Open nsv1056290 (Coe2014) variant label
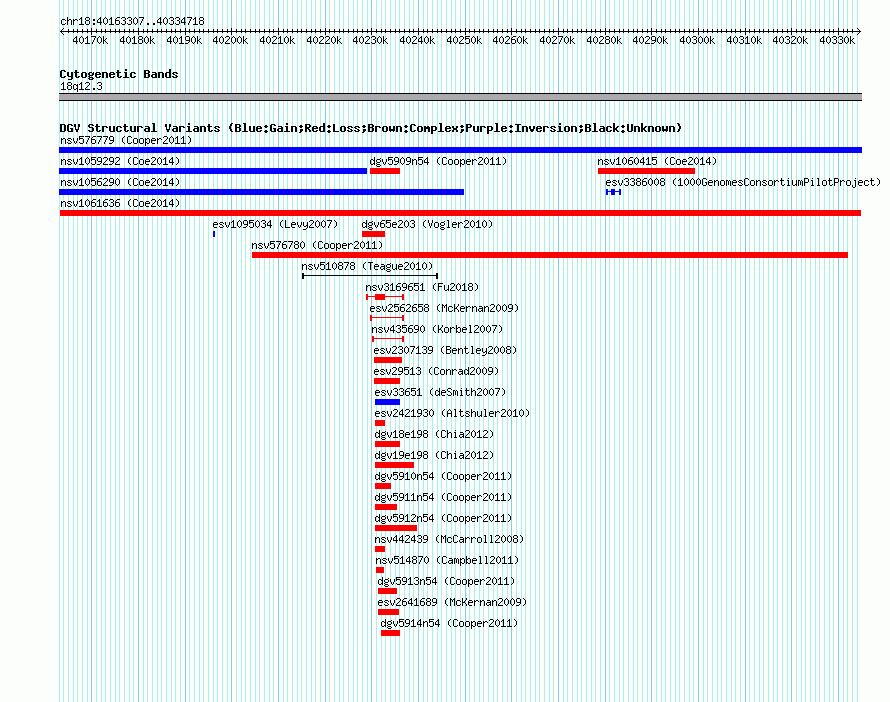This screenshot has height=702, width=890. [x=120, y=182]
